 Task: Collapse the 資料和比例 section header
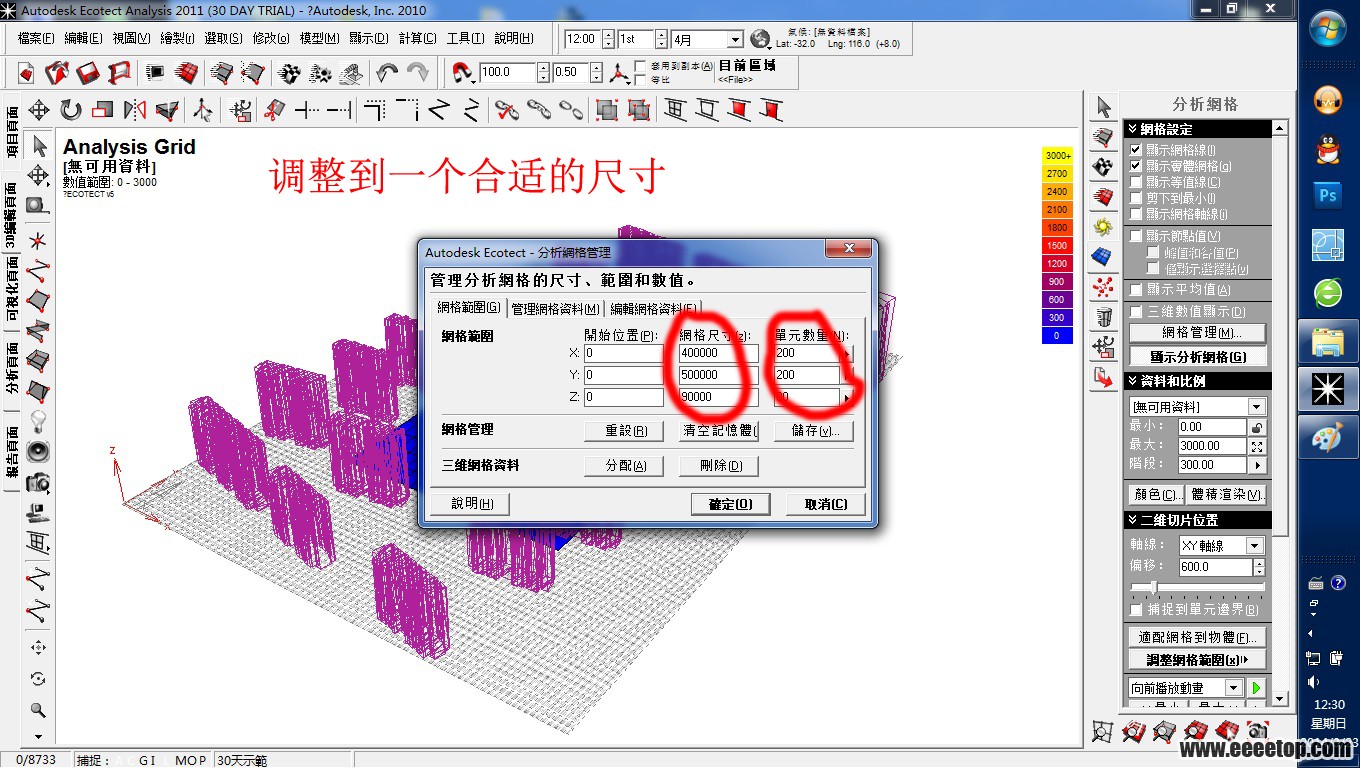pyautogui.click(x=1198, y=381)
